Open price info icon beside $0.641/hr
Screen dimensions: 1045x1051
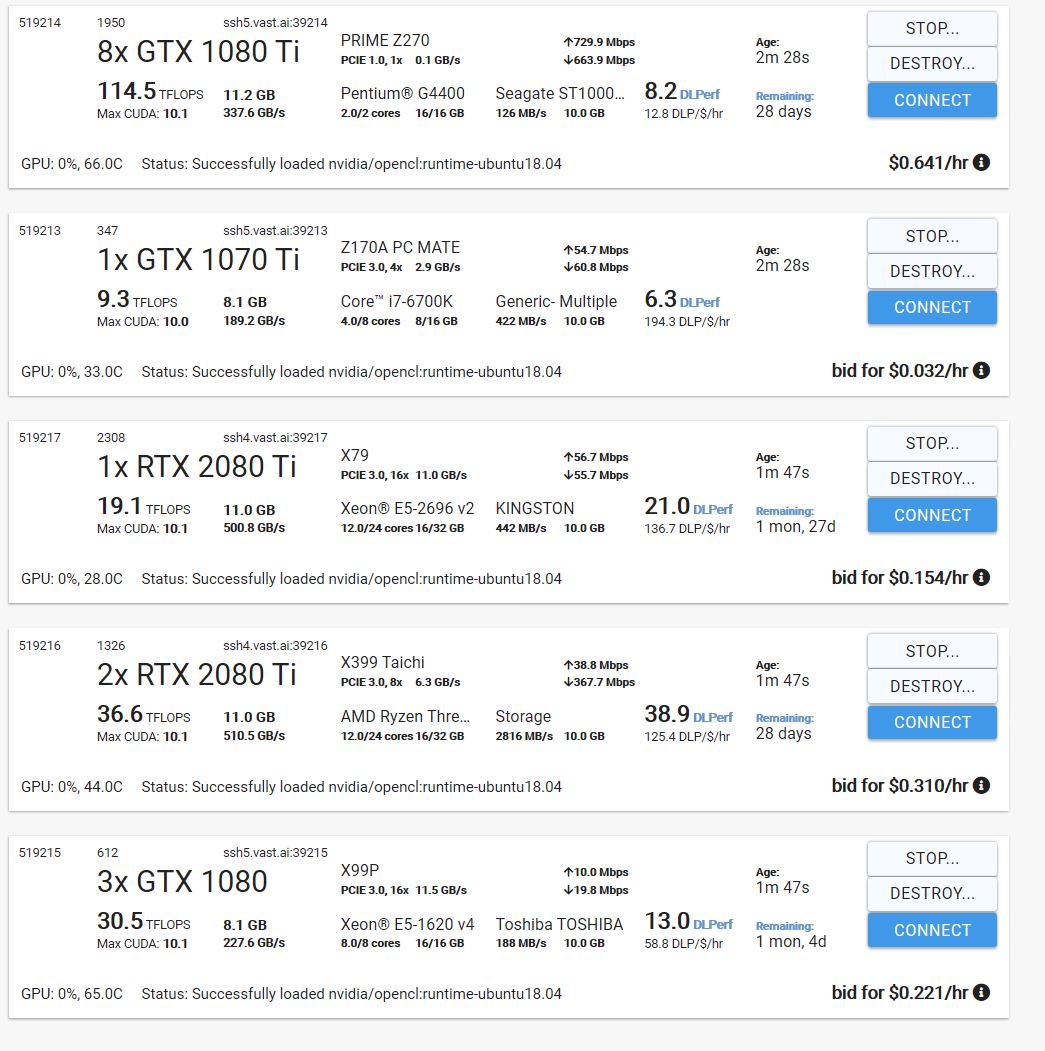point(981,162)
